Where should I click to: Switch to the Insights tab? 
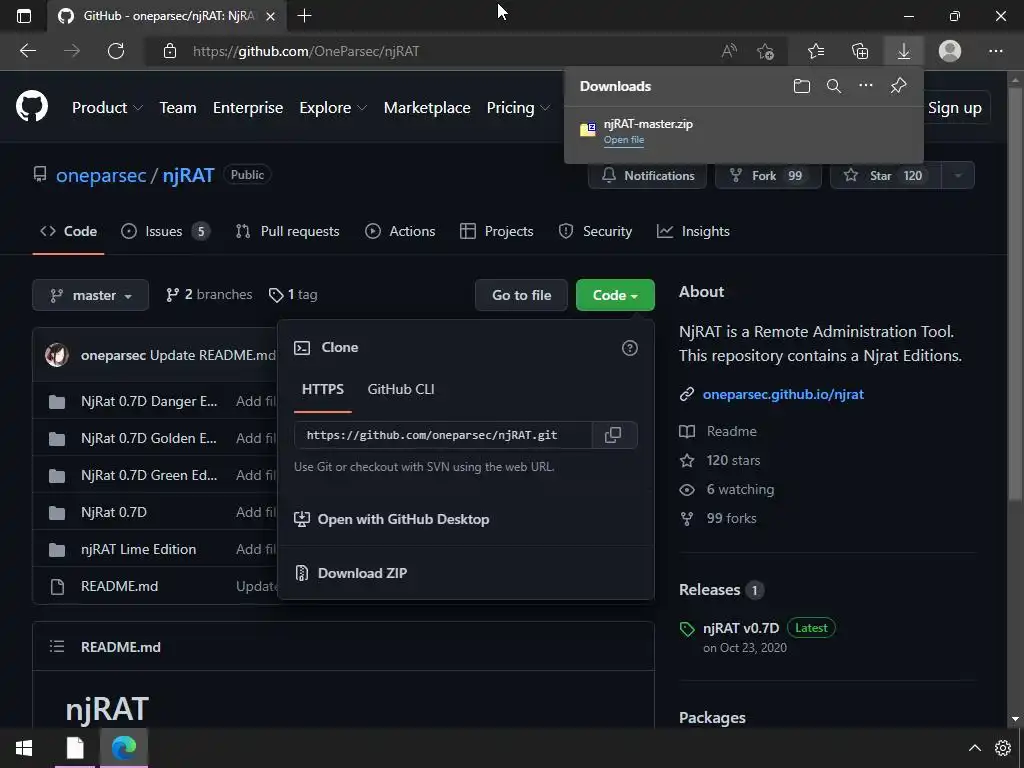[x=694, y=231]
